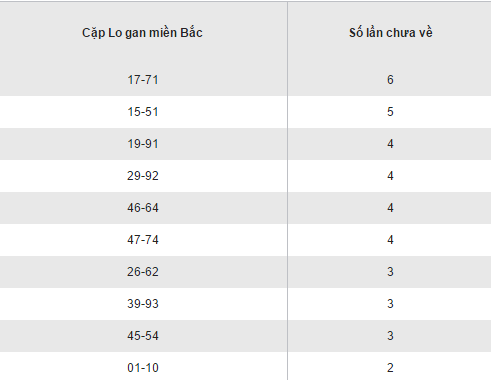Viewport: 492px width, 380px height.
Task: Click the count 5 next to 15-51
Action: pos(390,112)
